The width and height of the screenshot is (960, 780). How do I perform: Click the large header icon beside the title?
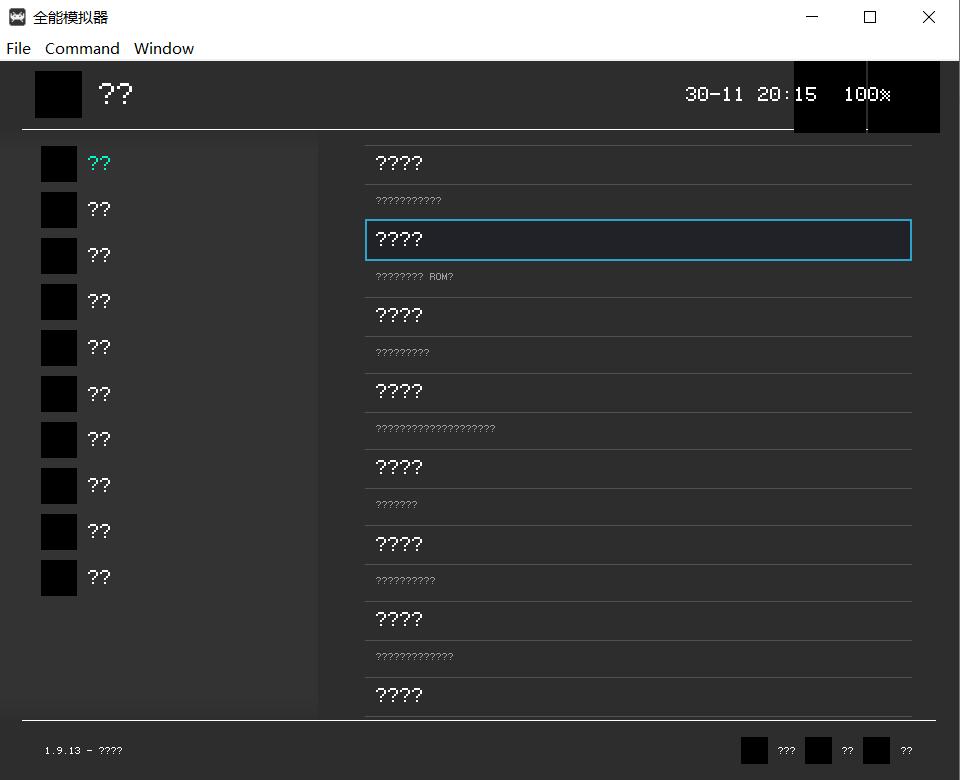pos(58,94)
